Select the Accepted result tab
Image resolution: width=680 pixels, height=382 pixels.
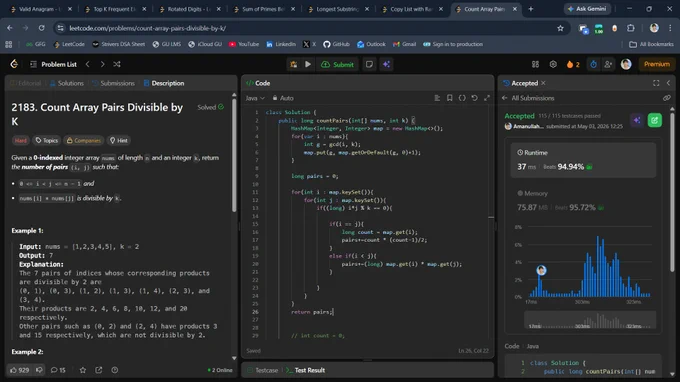pos(520,83)
